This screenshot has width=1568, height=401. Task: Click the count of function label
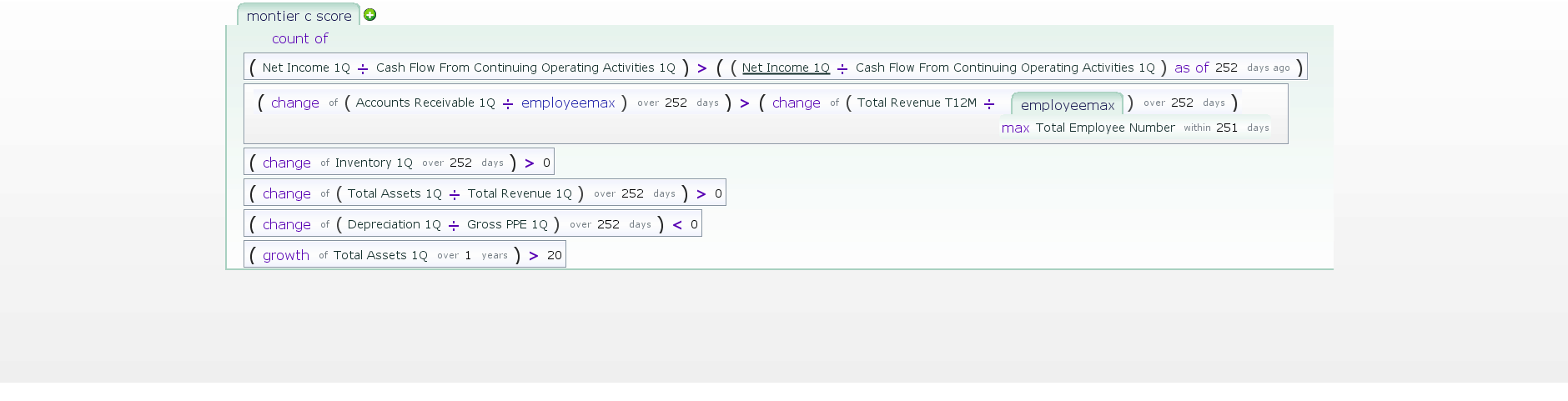point(299,38)
